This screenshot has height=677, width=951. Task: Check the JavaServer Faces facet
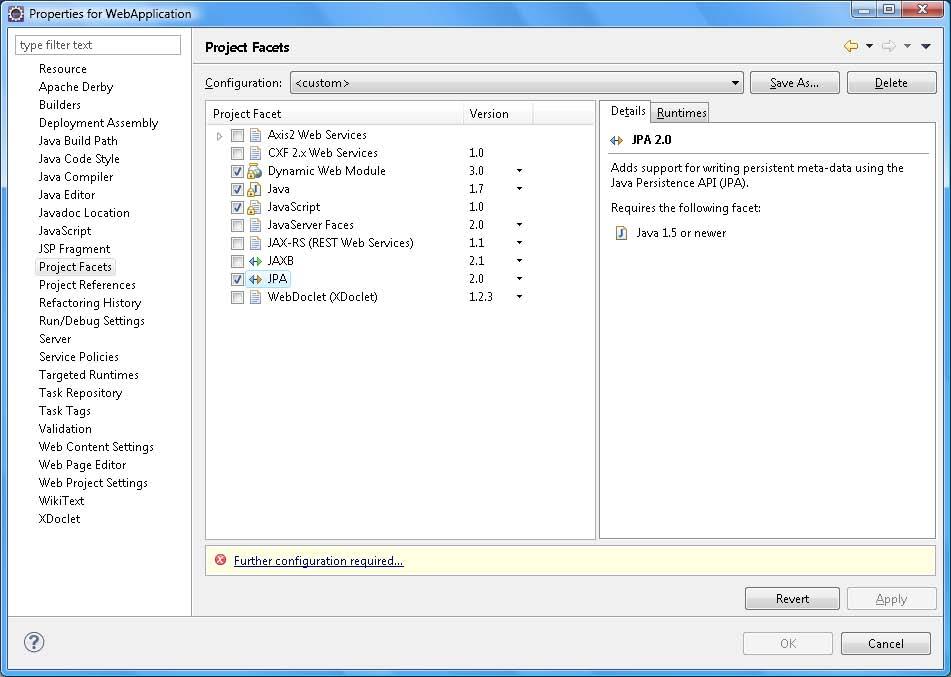[x=237, y=226]
